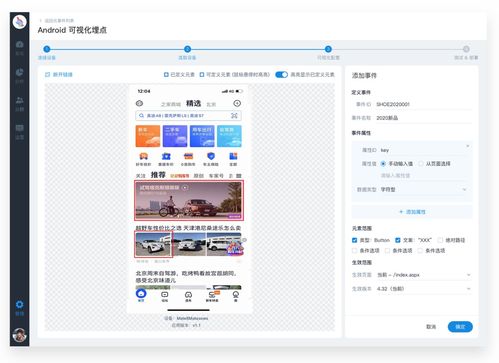Tap the 推荐 tab in phone feed
The width and height of the screenshot is (499, 363).
click(158, 175)
